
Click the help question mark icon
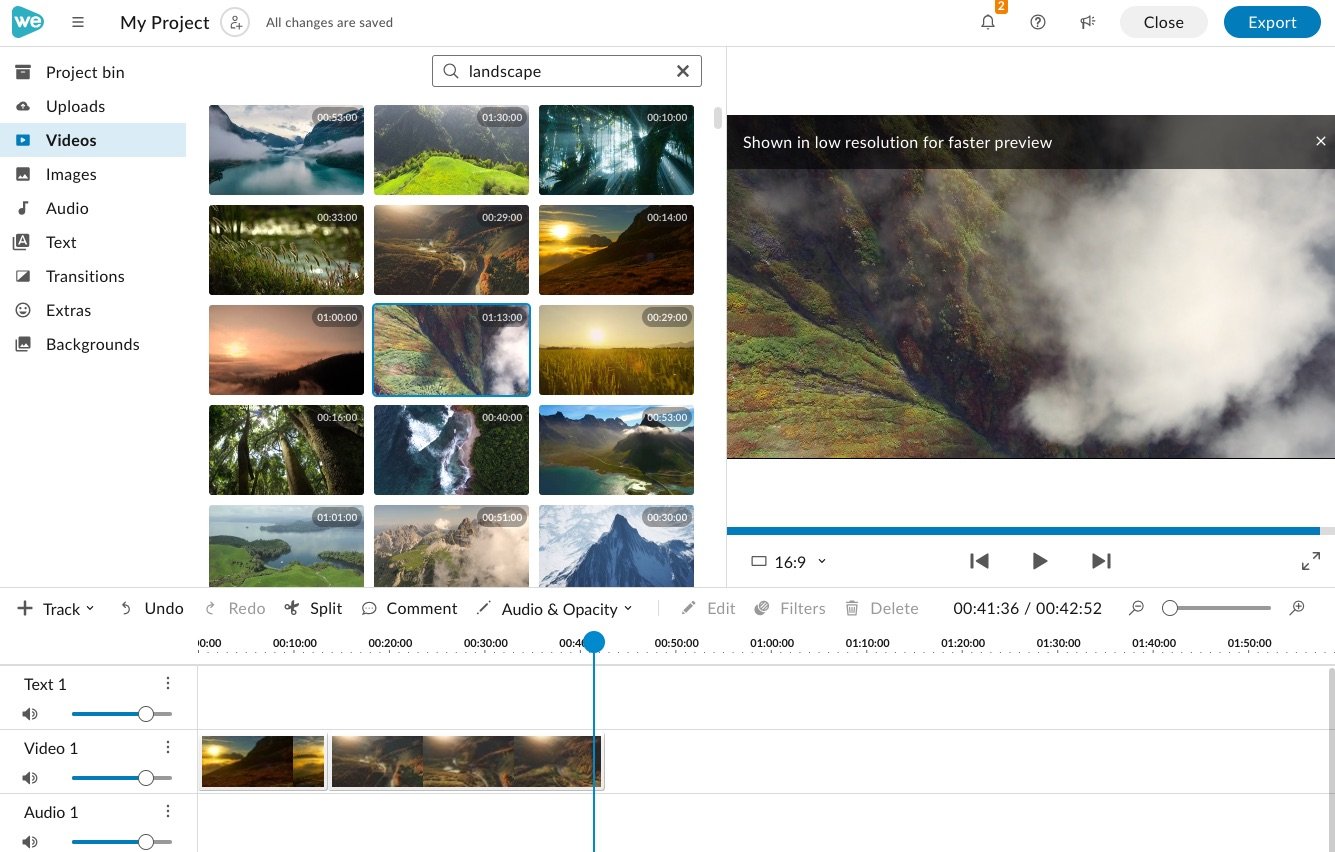tap(1037, 22)
